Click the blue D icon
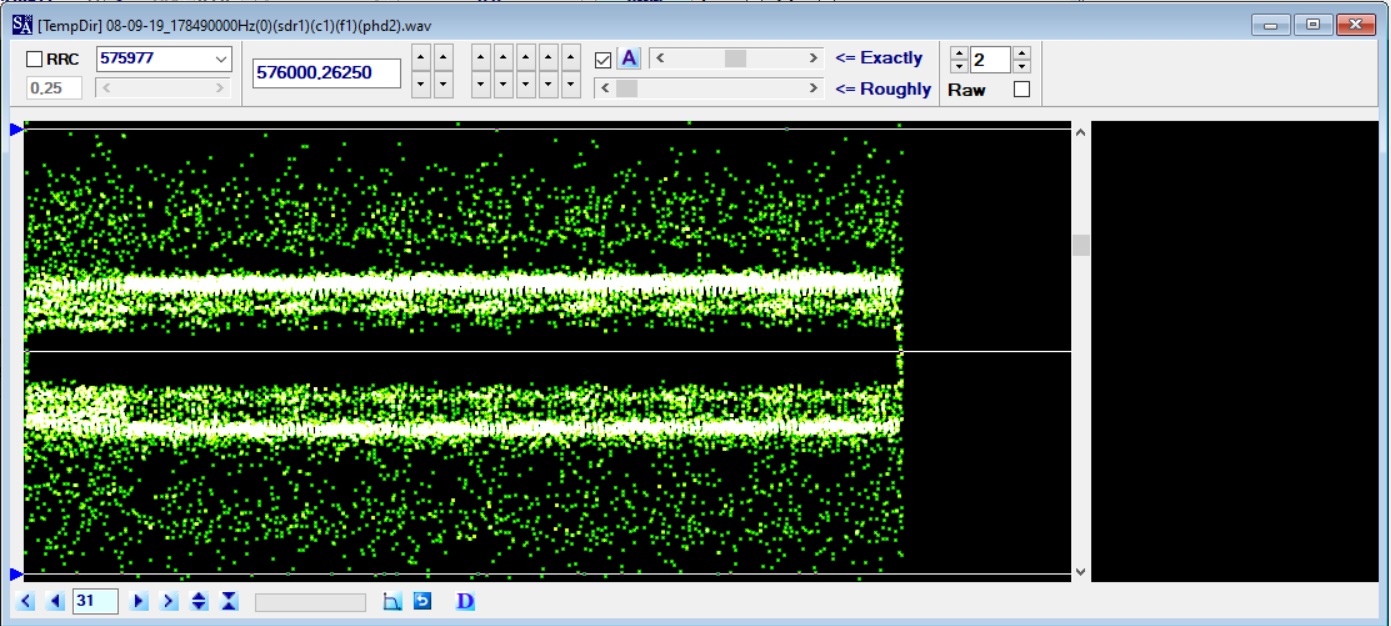The width and height of the screenshot is (1391, 626). 465,601
